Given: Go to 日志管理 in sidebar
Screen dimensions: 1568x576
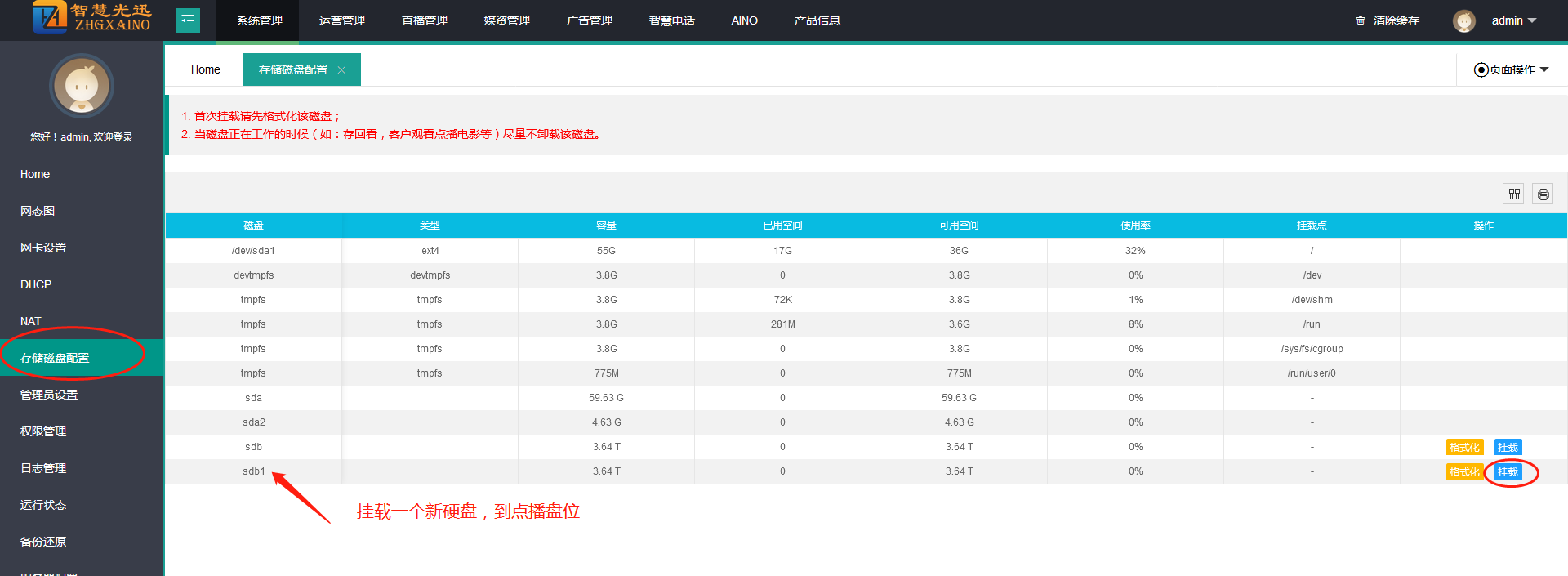Looking at the screenshot, I should pyautogui.click(x=43, y=468).
